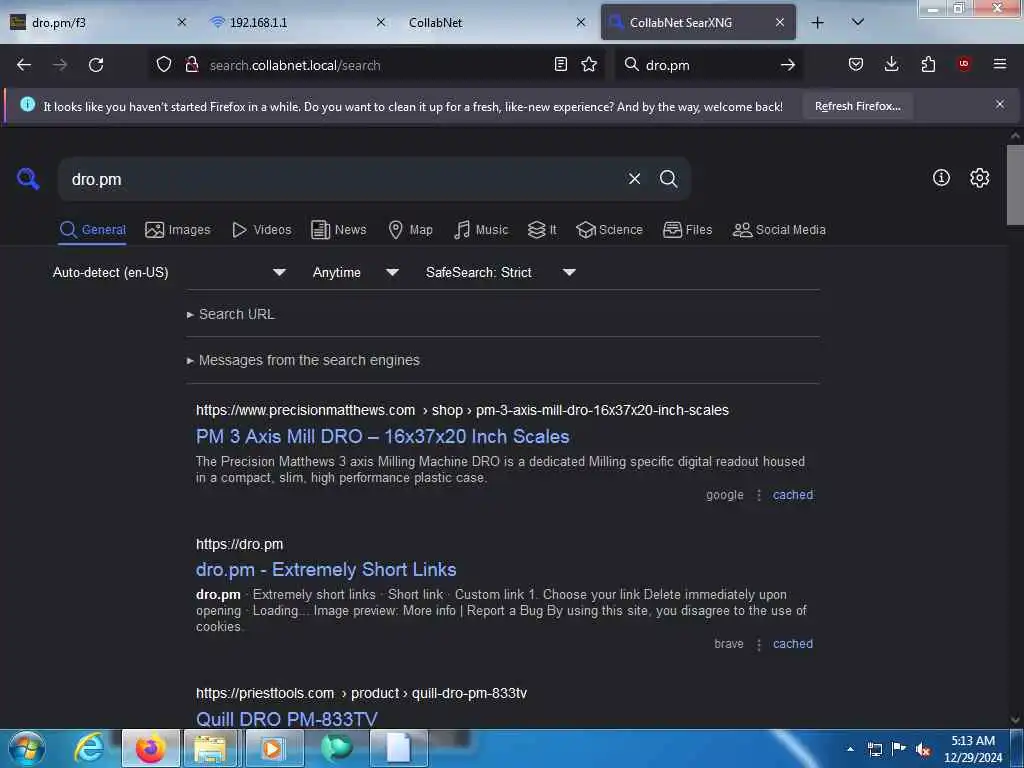
Task: Close the CollabNet SearXNG tab
Action: point(780,22)
